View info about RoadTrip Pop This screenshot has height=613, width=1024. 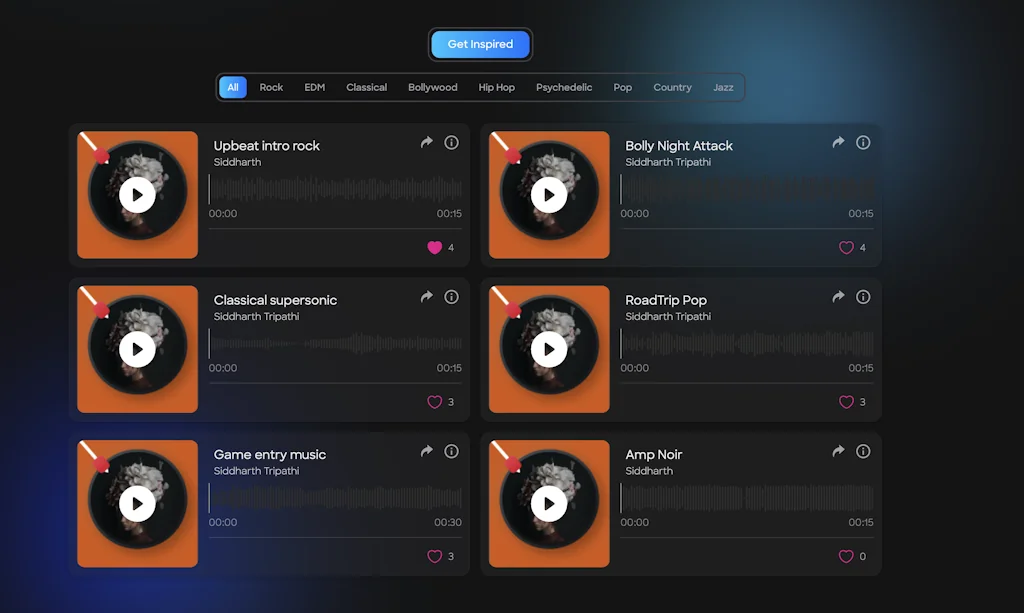863,297
